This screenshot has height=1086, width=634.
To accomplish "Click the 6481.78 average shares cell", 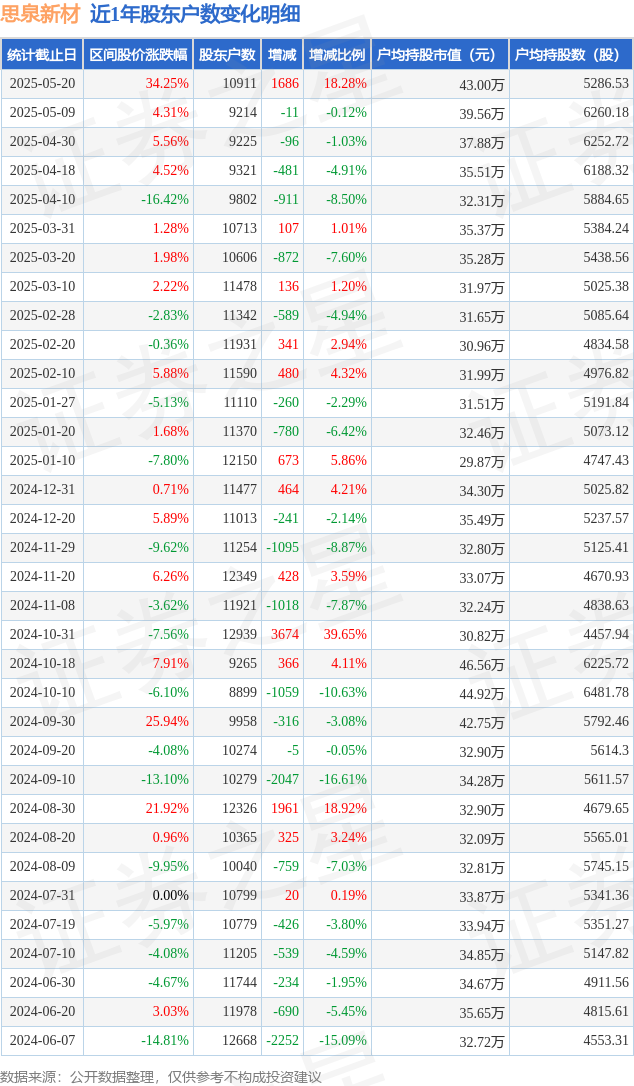I will (606, 693).
